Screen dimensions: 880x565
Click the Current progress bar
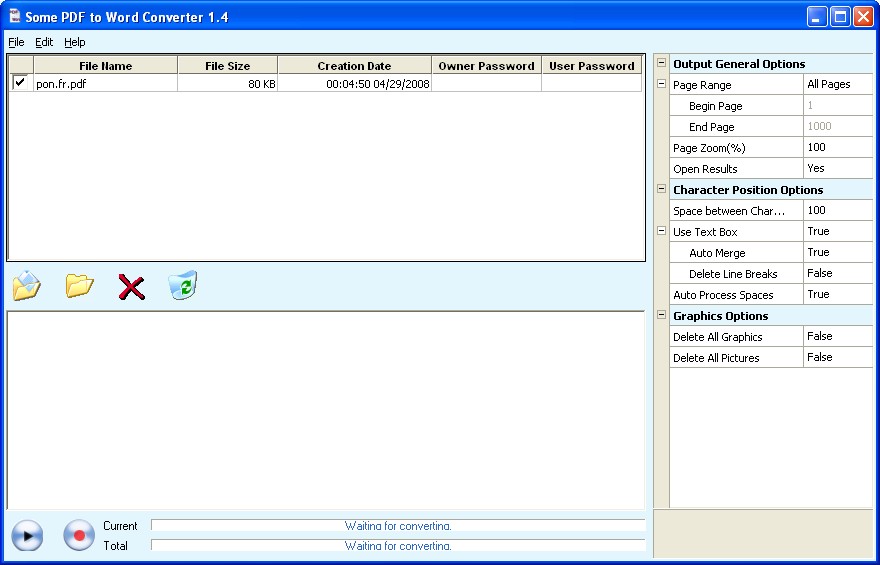[x=398, y=526]
